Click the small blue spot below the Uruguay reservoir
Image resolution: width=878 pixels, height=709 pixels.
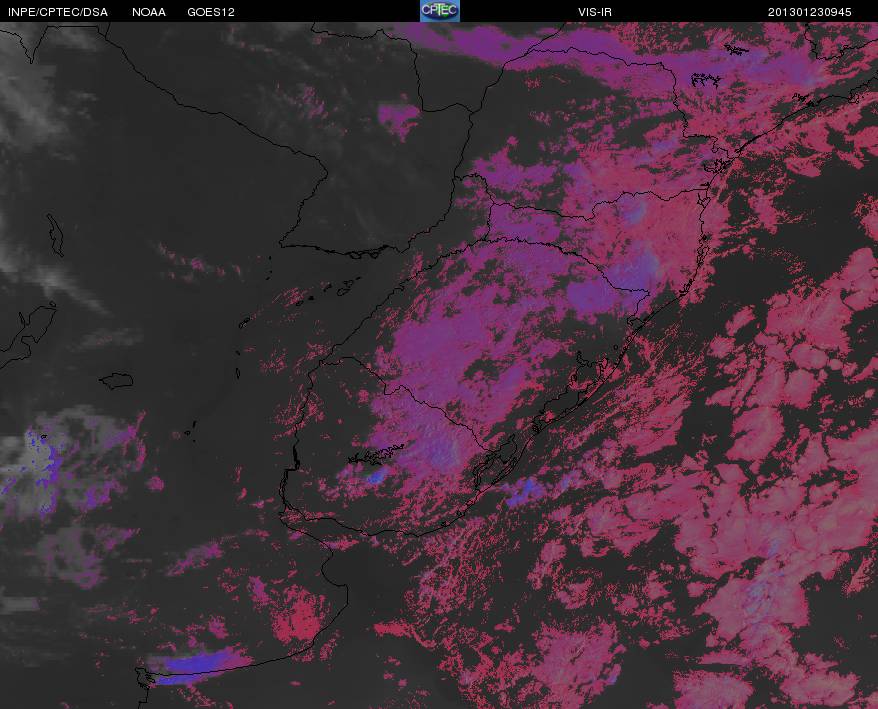[377, 476]
